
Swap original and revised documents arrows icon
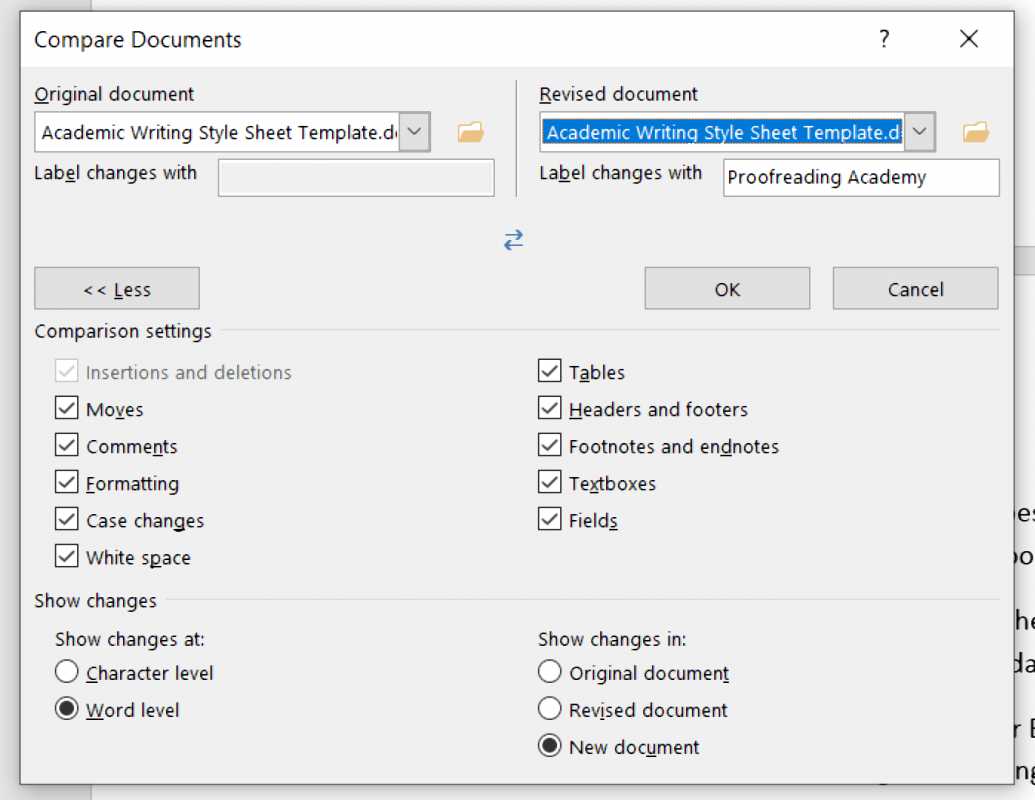point(514,240)
